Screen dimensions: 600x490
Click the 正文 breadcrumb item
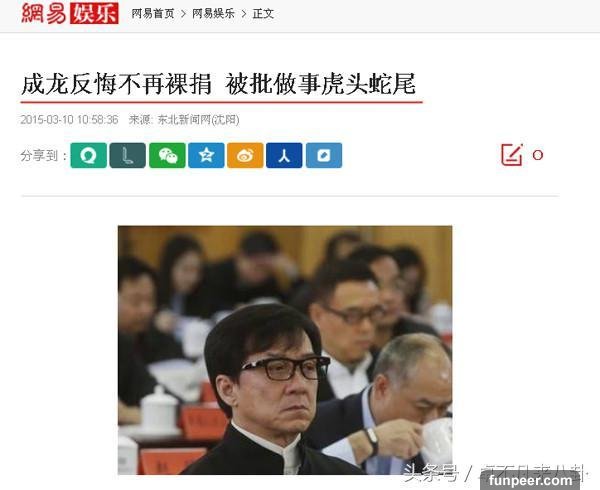pyautogui.click(x=263, y=14)
